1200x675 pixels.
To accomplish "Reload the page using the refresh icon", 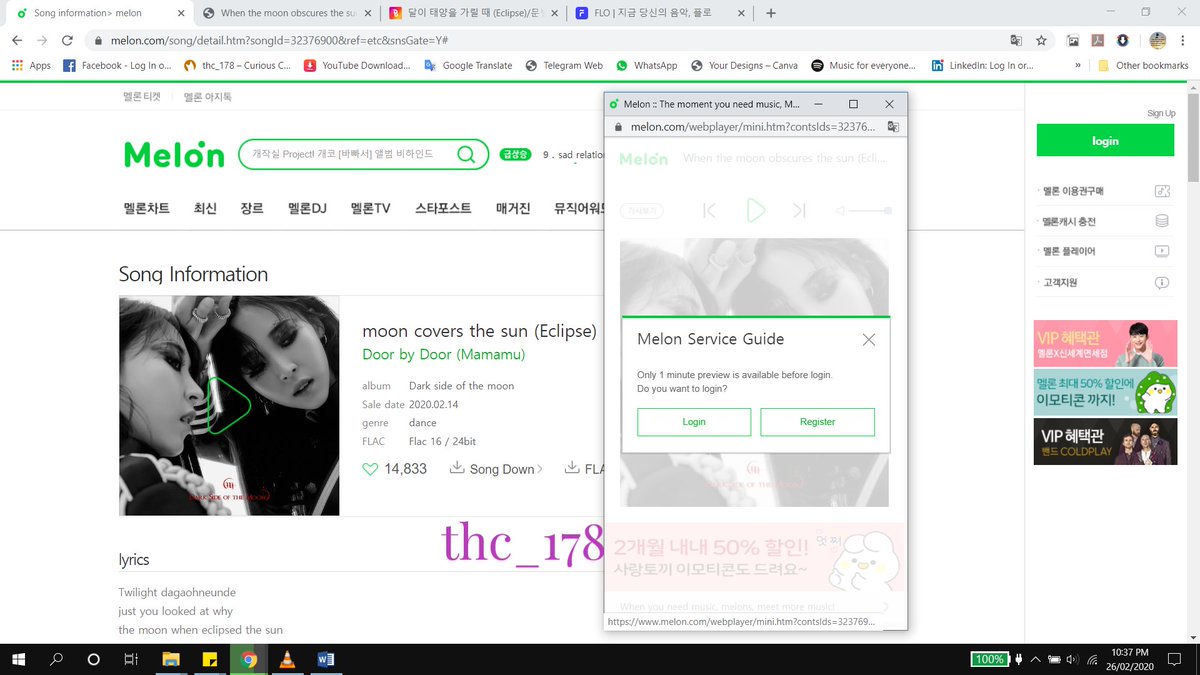I will 67,41.
